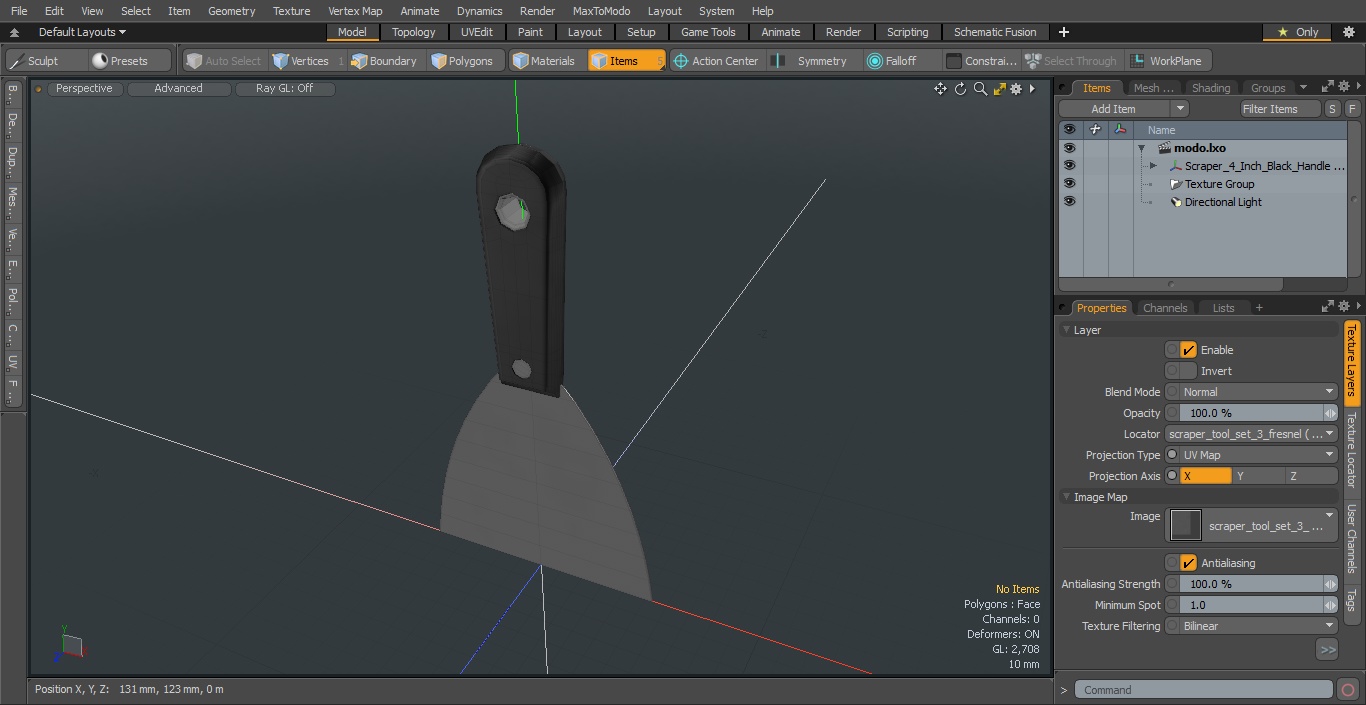The width and height of the screenshot is (1366, 705).
Task: Open the Default Layouts dropdown
Action: coord(82,32)
